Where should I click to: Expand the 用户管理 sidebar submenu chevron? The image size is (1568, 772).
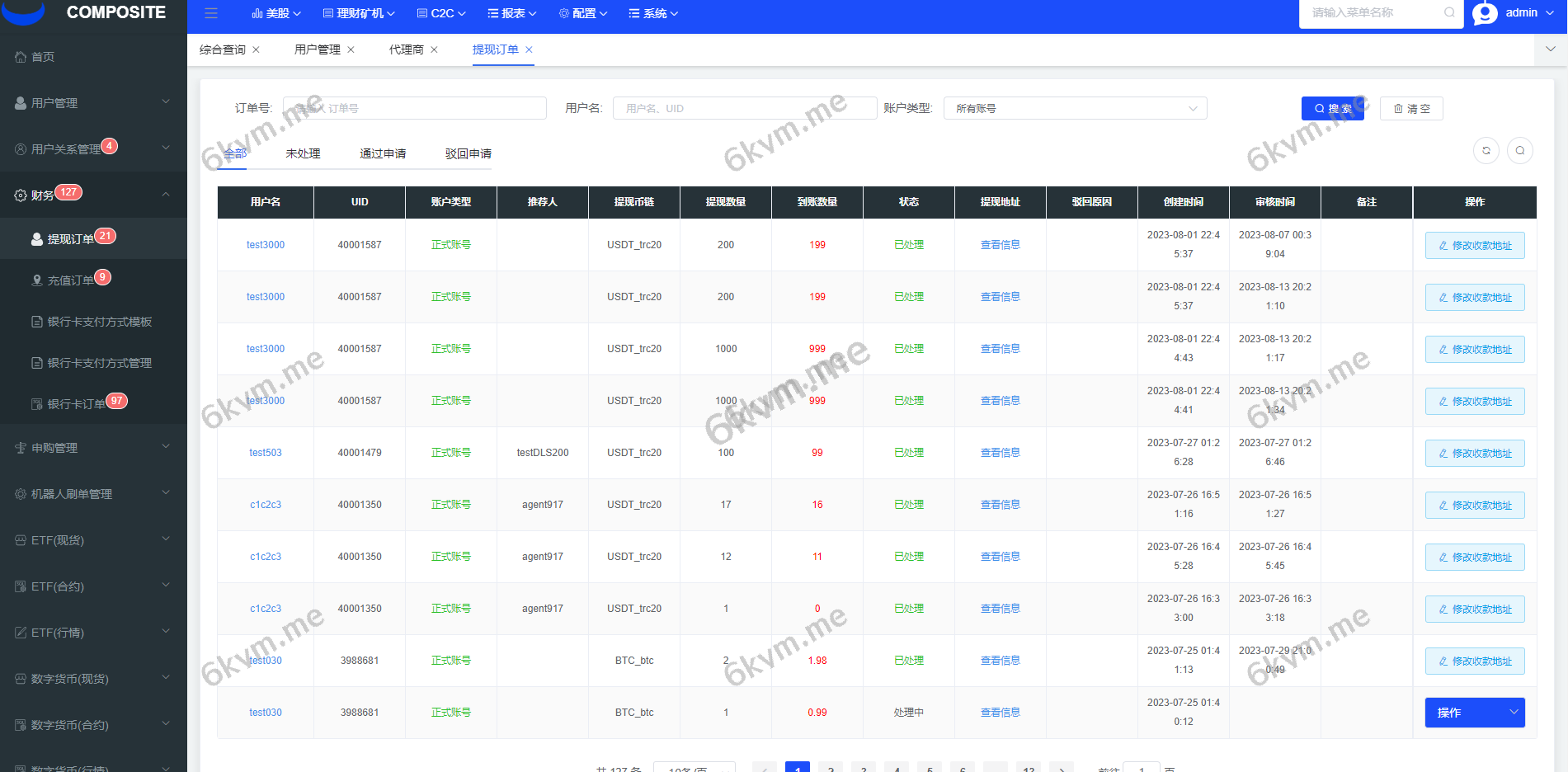pos(165,102)
